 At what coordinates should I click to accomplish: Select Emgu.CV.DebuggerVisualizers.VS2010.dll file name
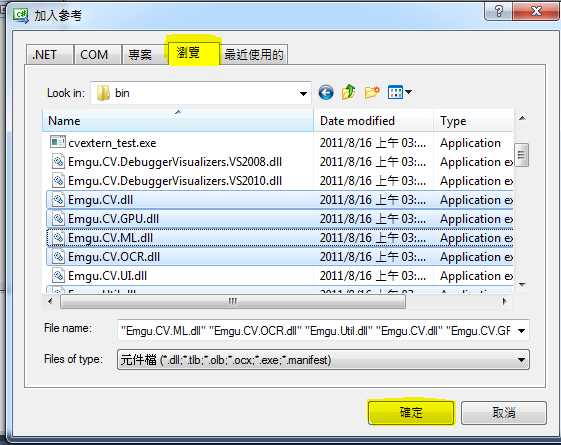(x=175, y=181)
